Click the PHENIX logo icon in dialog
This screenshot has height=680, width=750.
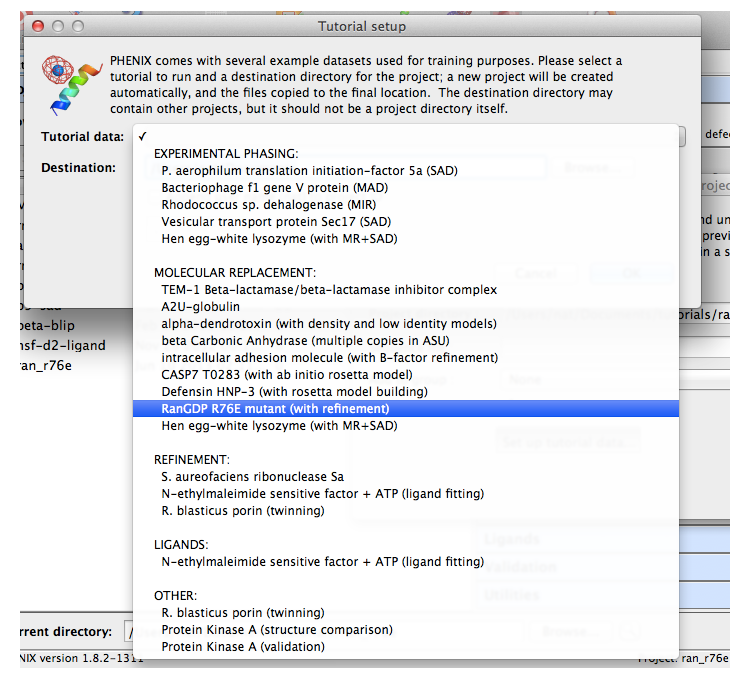(72, 83)
